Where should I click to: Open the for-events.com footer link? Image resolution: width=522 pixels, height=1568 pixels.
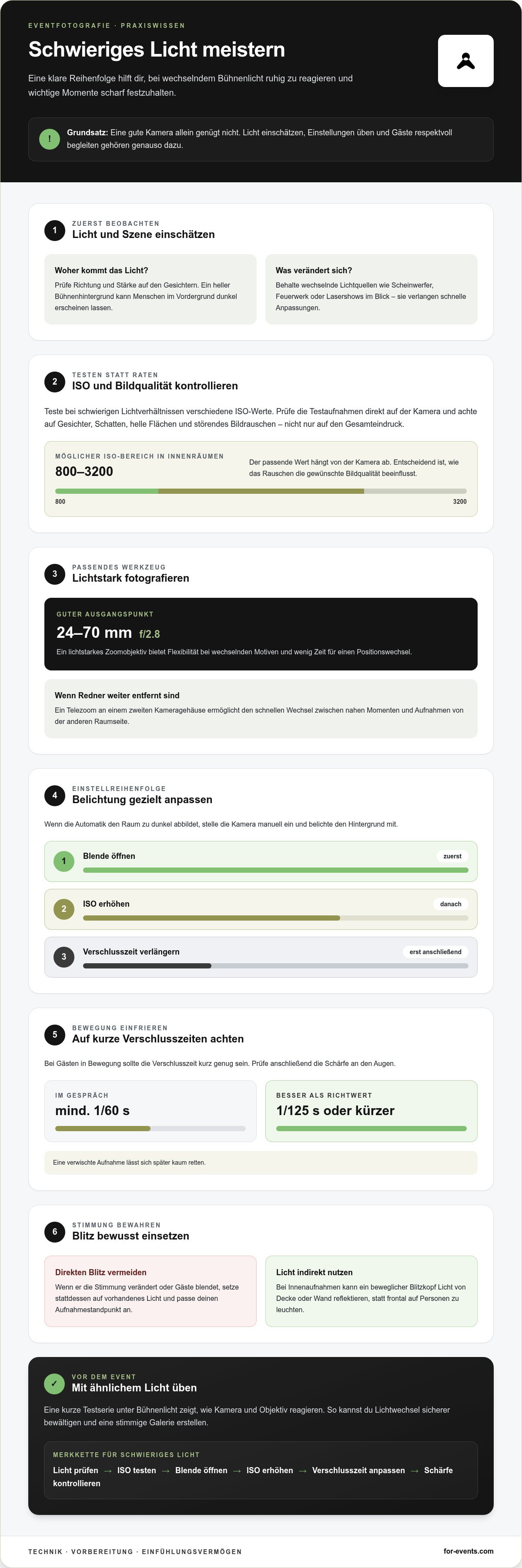468,1551
